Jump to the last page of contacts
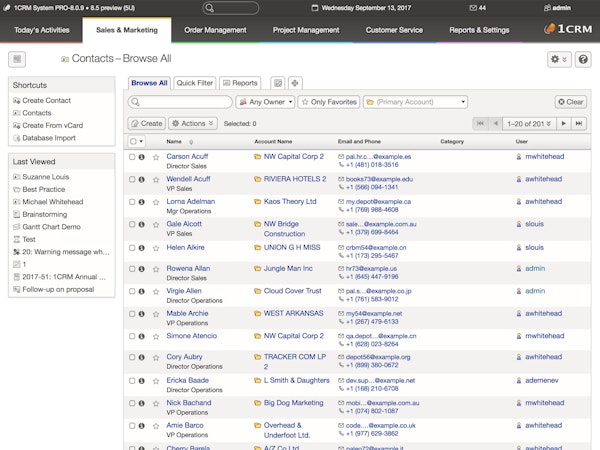 click(579, 124)
